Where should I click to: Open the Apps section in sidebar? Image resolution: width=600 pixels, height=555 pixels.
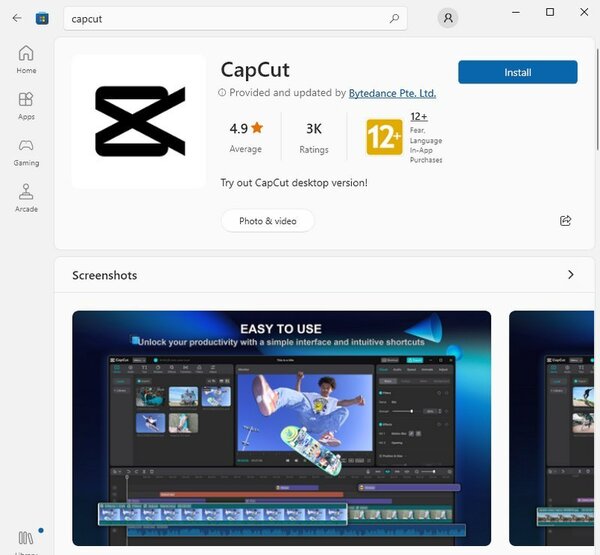(x=26, y=106)
